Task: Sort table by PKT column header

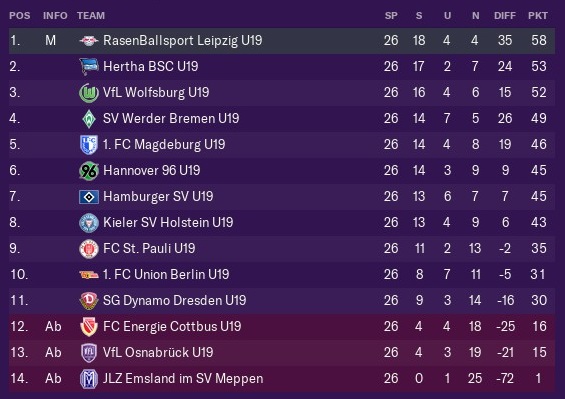Action: [x=538, y=15]
